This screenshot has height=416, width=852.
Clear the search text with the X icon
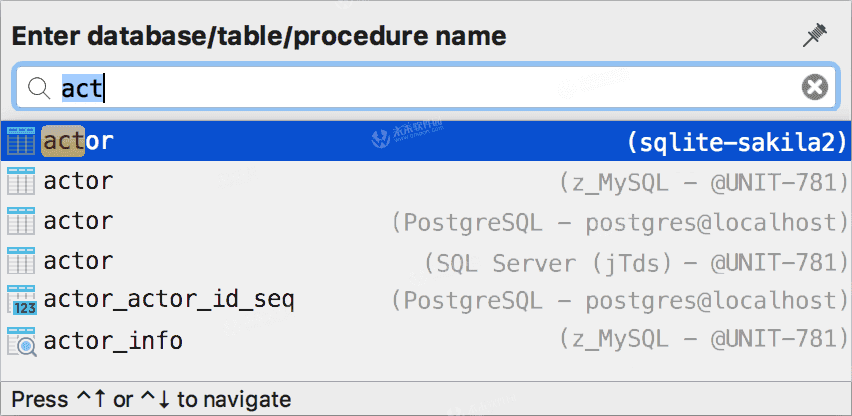coord(815,87)
